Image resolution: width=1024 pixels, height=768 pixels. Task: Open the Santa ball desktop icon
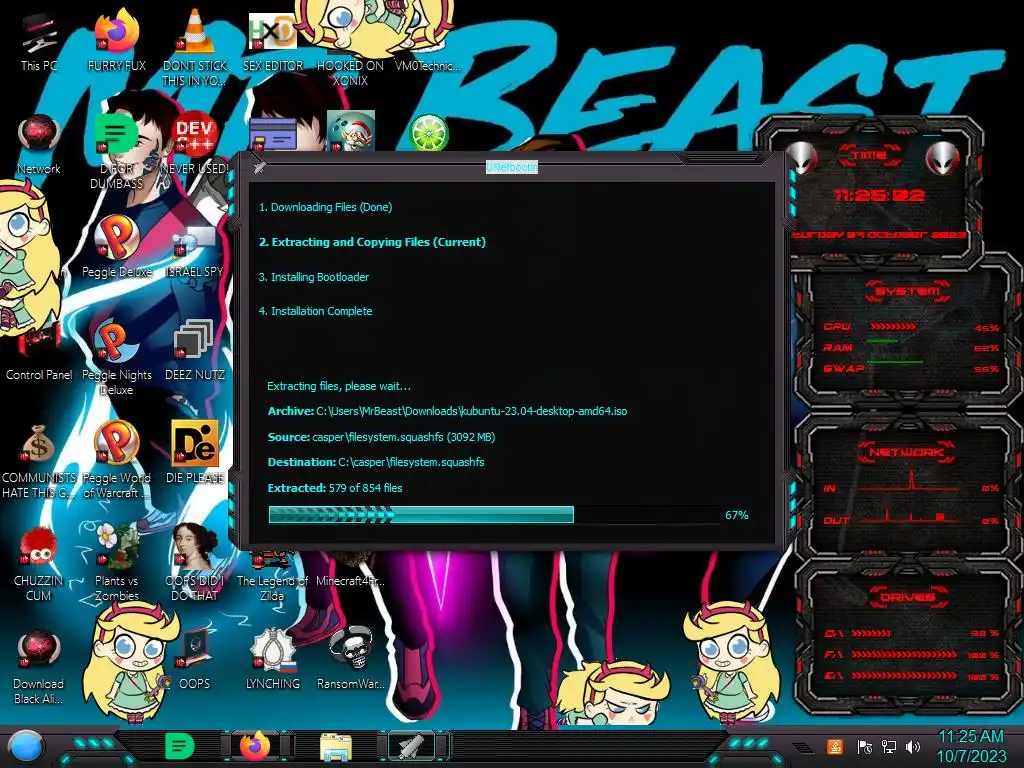click(x=351, y=131)
